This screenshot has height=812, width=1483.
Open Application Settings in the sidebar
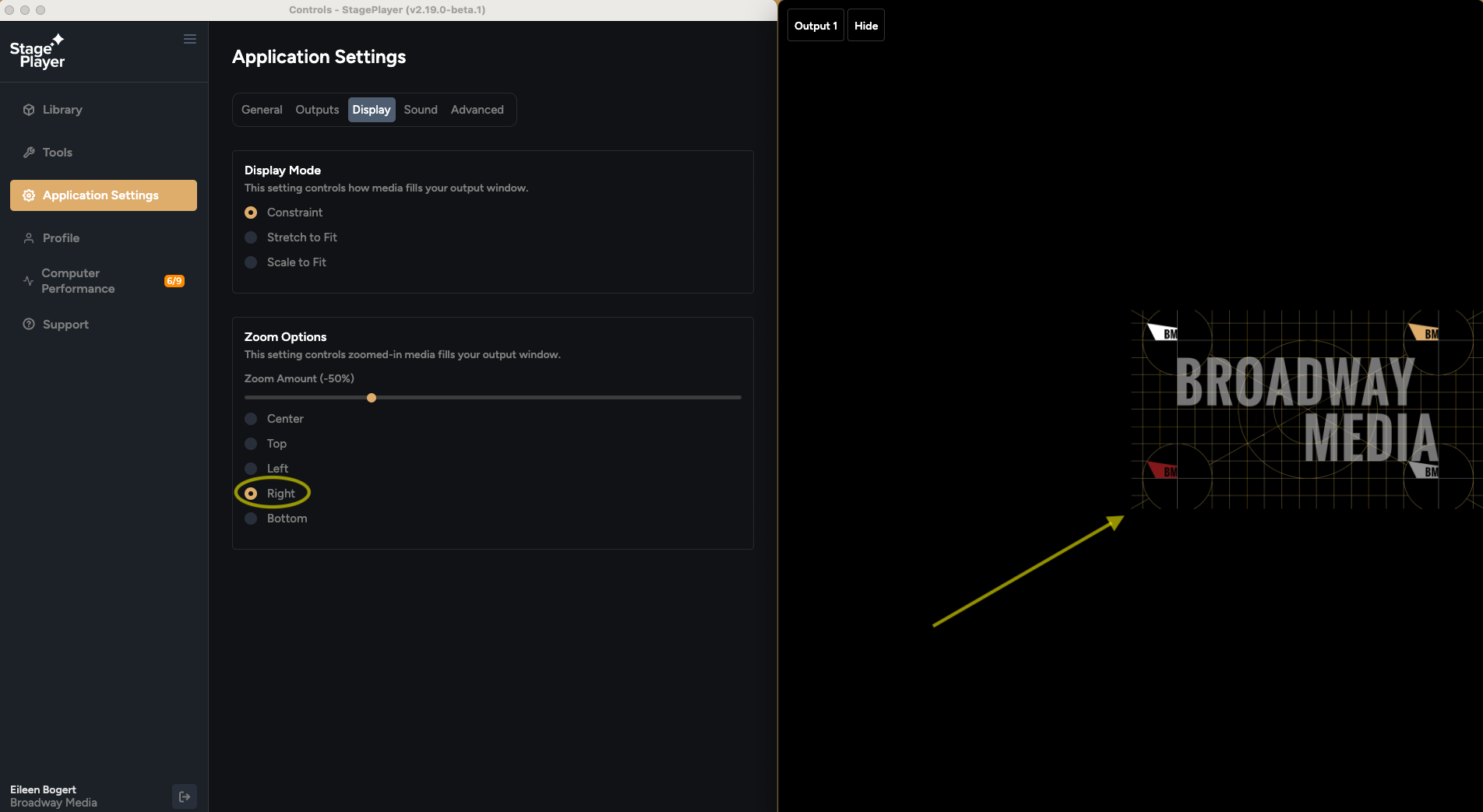point(104,195)
